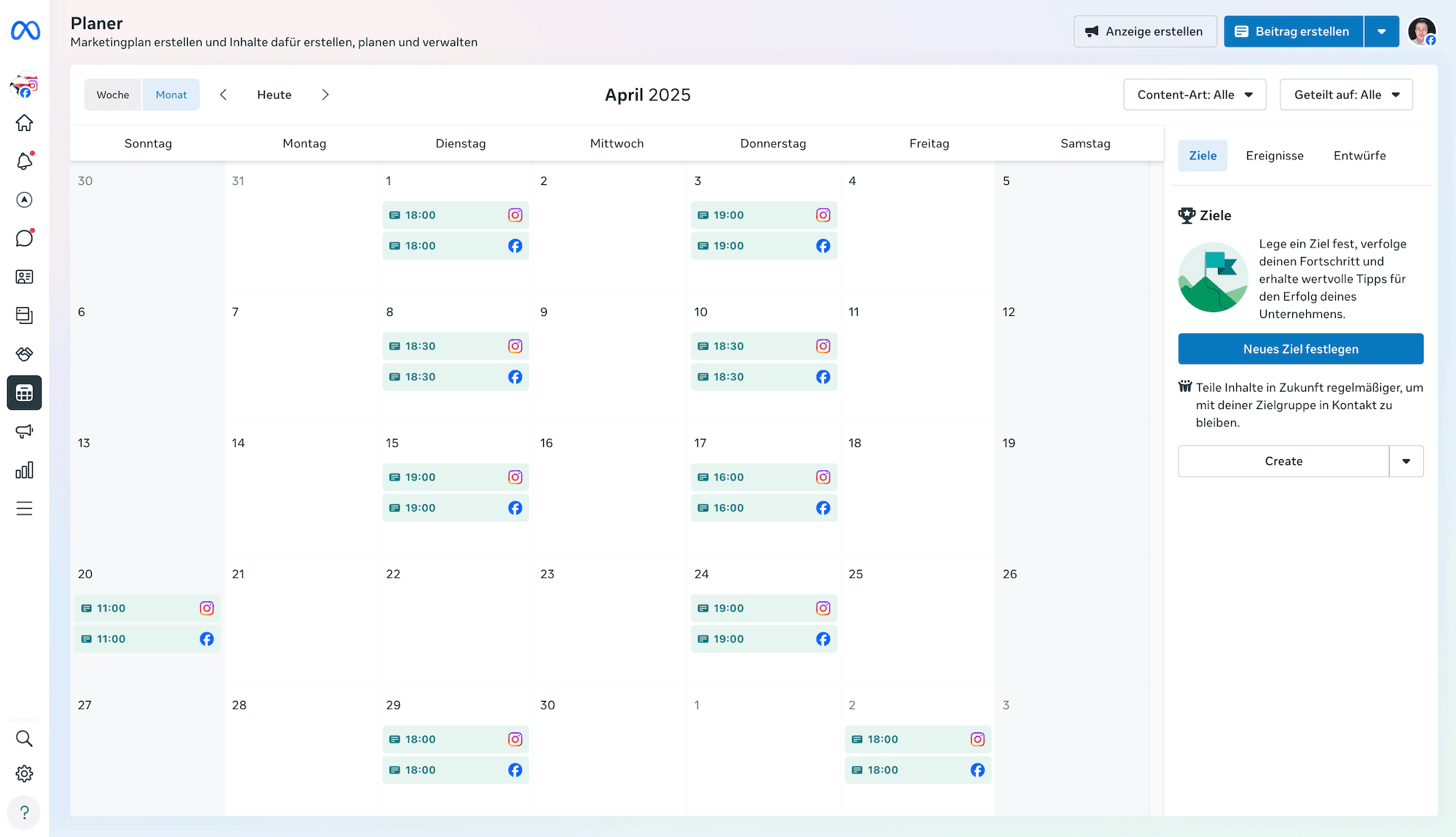Image resolution: width=1456 pixels, height=837 pixels.
Task: Open Instagram 16:00 post on April 17
Action: [x=763, y=477]
